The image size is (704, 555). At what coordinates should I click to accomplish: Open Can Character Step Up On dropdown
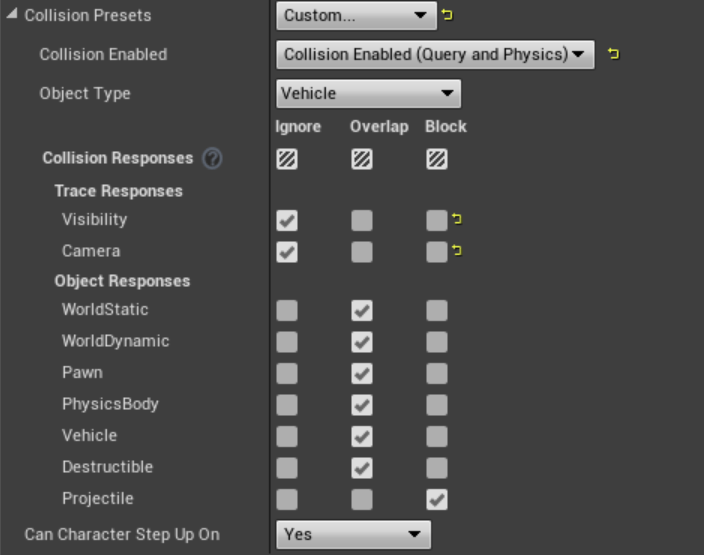tap(353, 535)
